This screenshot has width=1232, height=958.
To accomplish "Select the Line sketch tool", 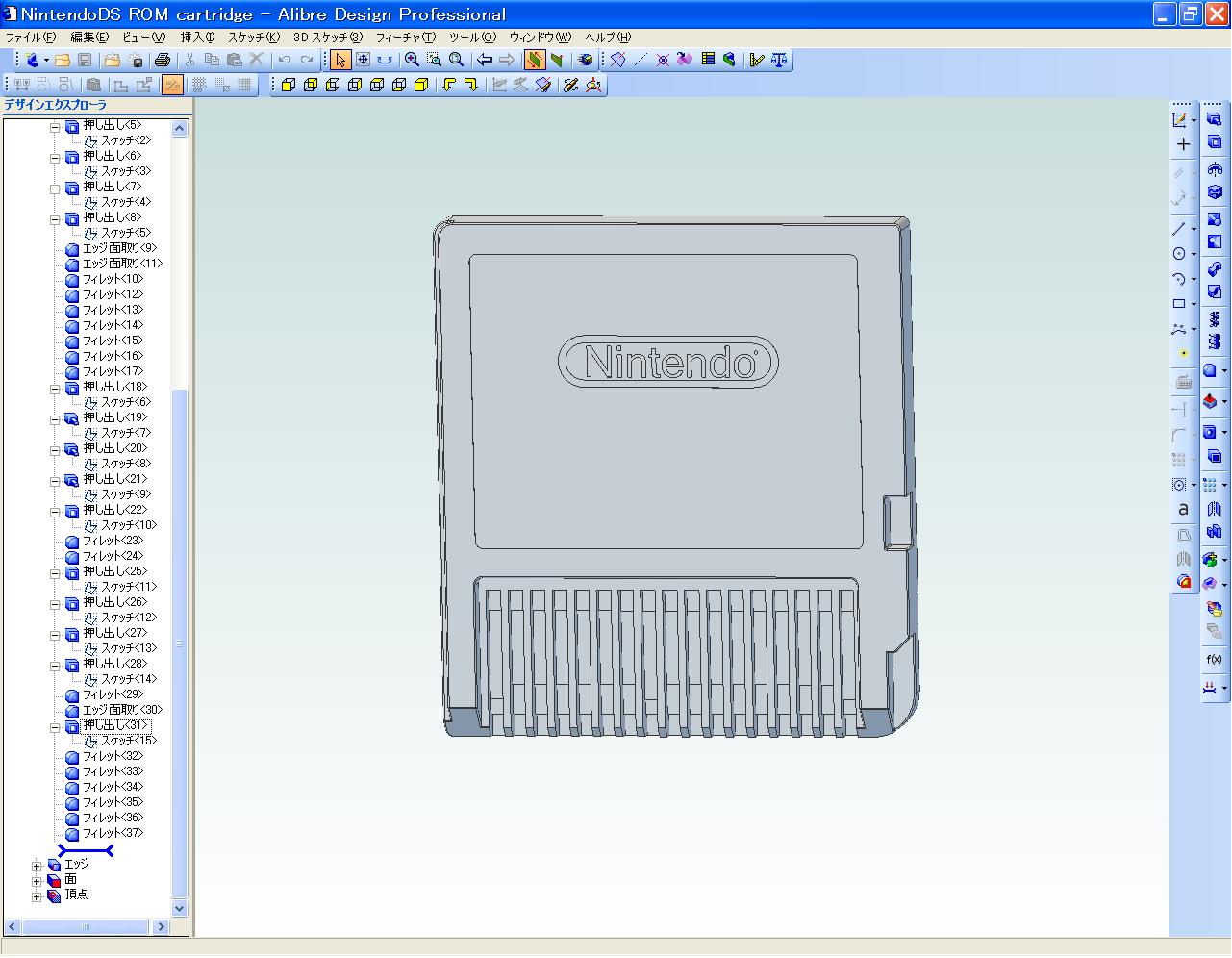I will pyautogui.click(x=1180, y=229).
